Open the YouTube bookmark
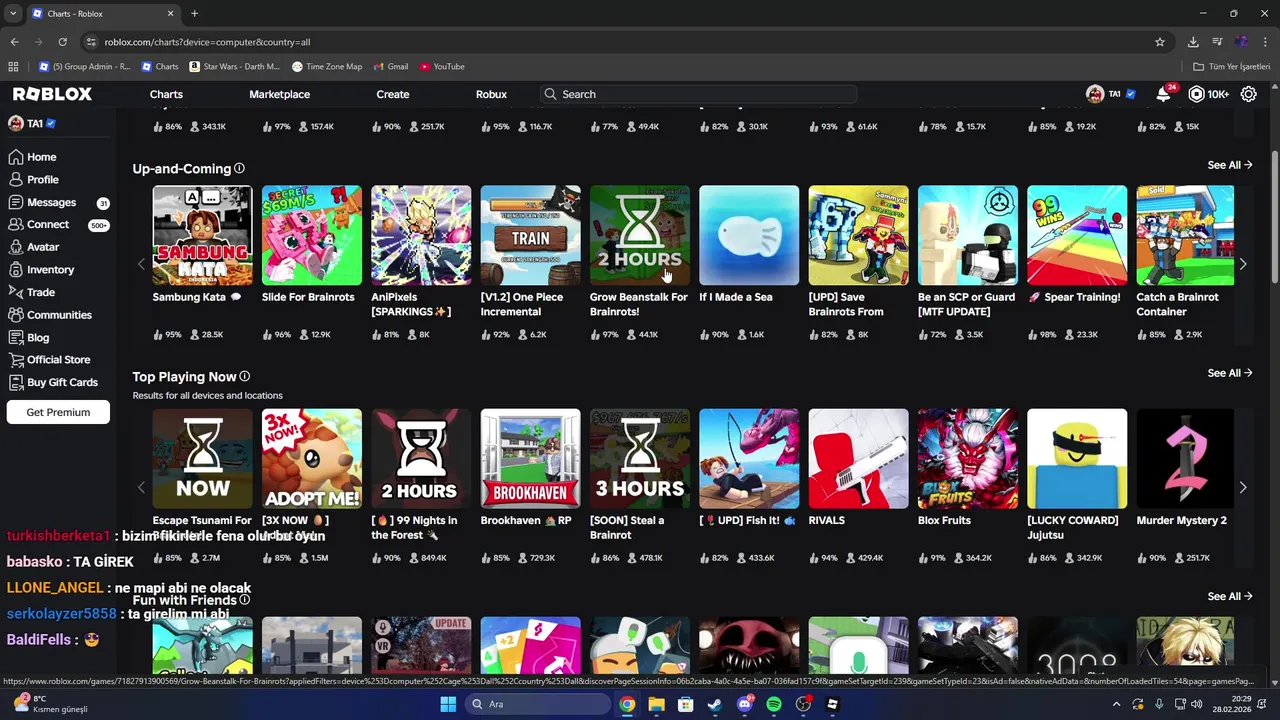Viewport: 1280px width, 720px height. pos(442,67)
